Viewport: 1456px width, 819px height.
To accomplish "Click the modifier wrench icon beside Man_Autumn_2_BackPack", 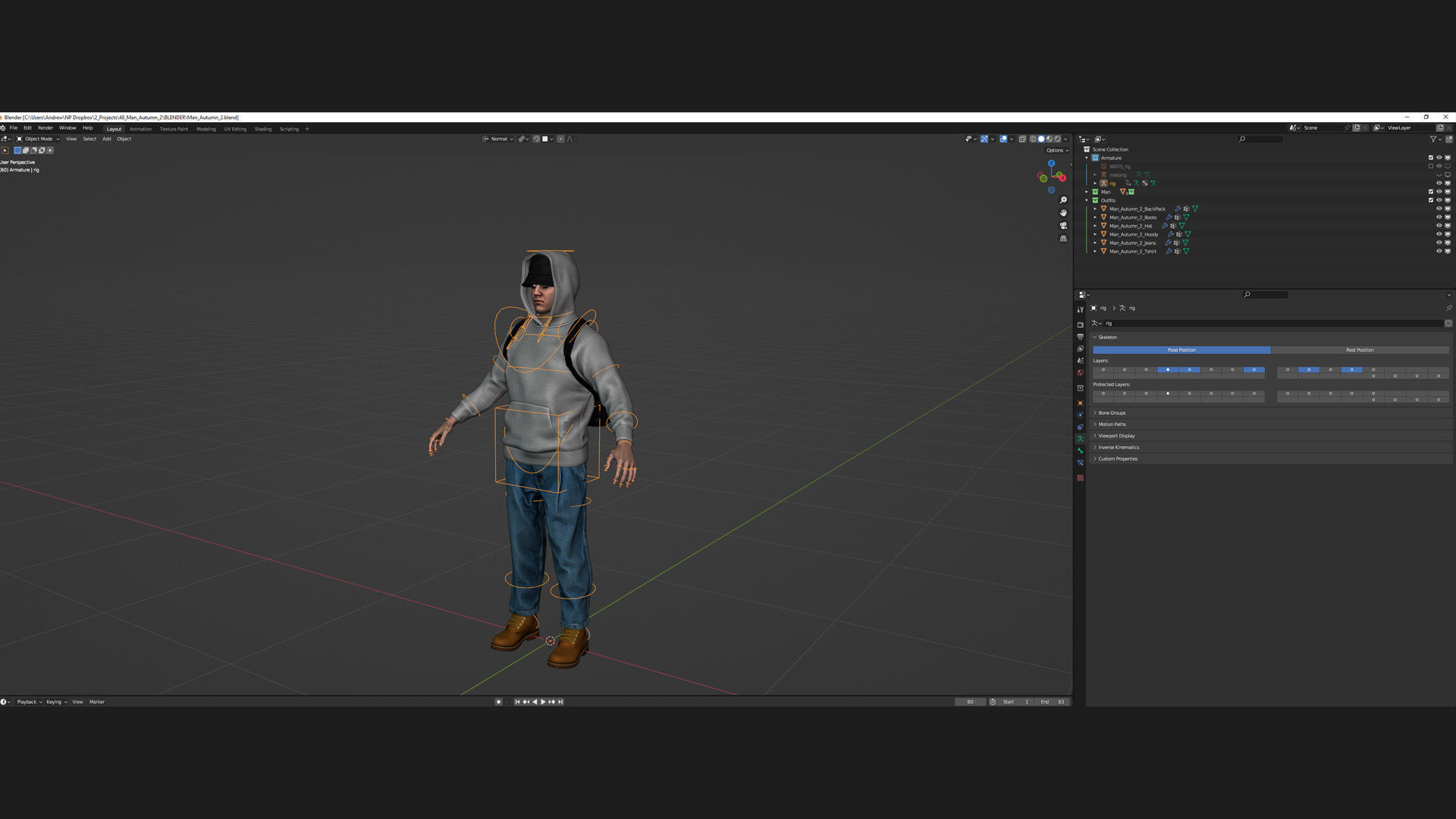I will click(x=1178, y=209).
